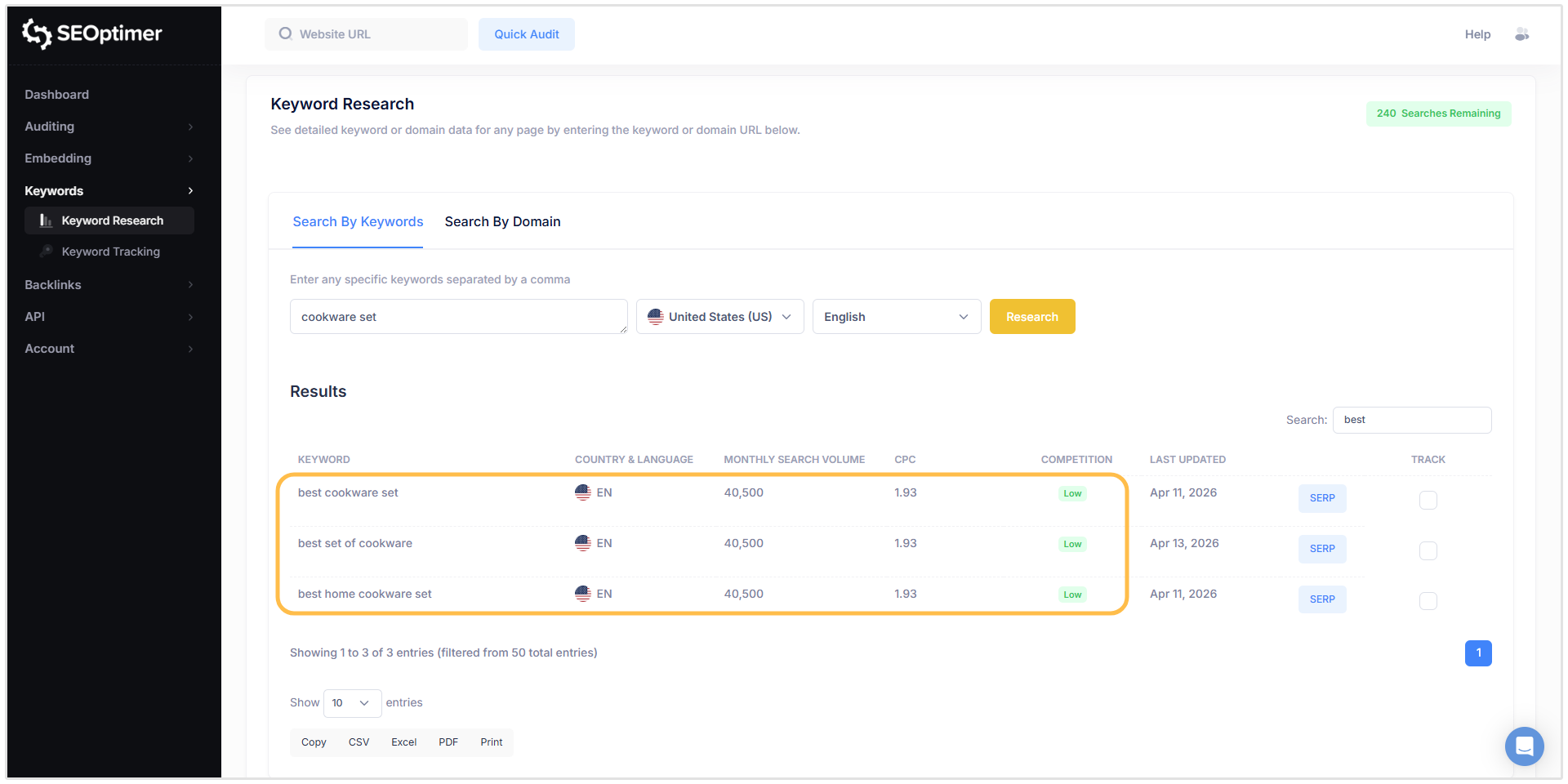Click the EN flag beside best home cookware set
Image resolution: width=1568 pixels, height=784 pixels.
[582, 594]
